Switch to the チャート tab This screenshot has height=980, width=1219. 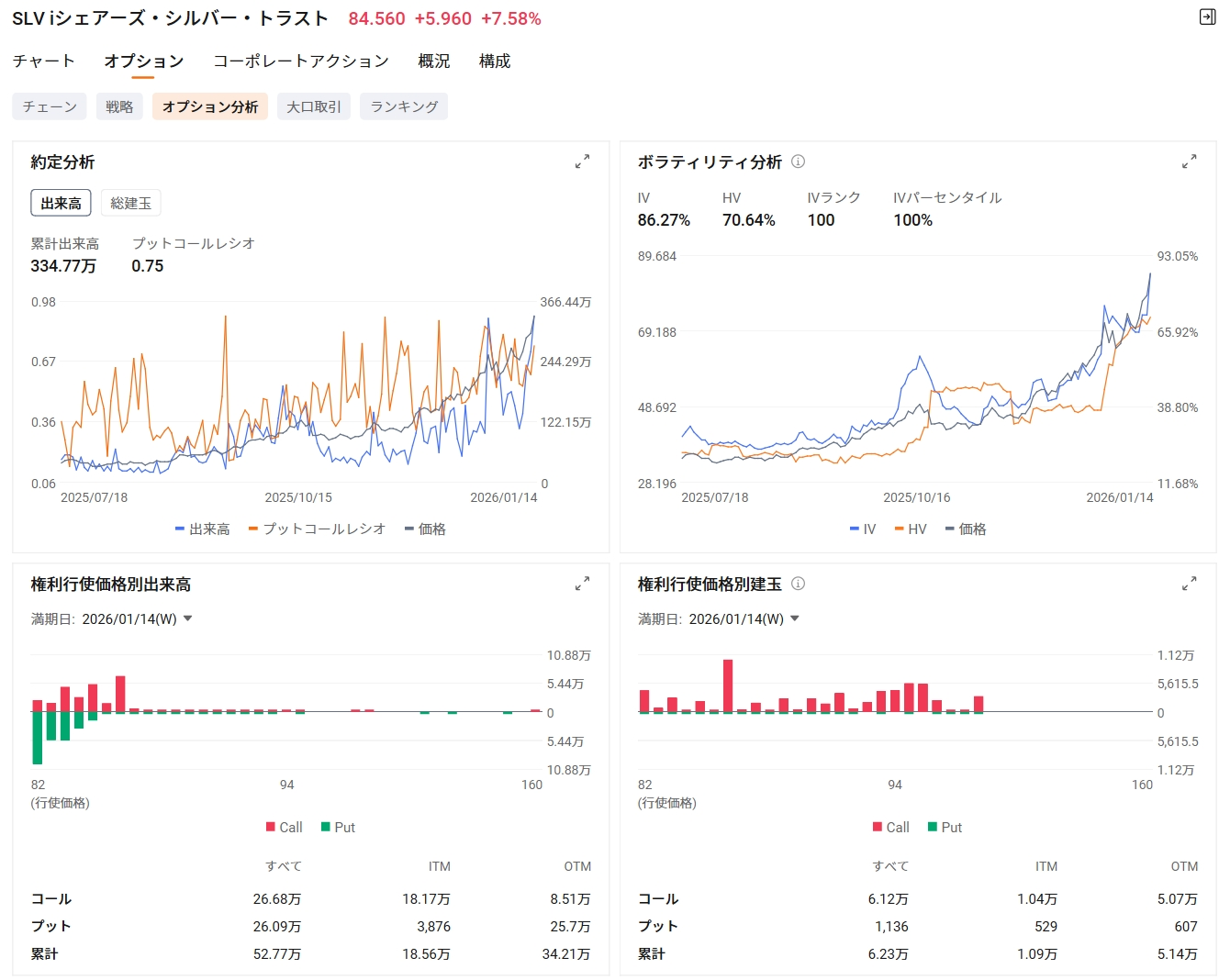(42, 61)
